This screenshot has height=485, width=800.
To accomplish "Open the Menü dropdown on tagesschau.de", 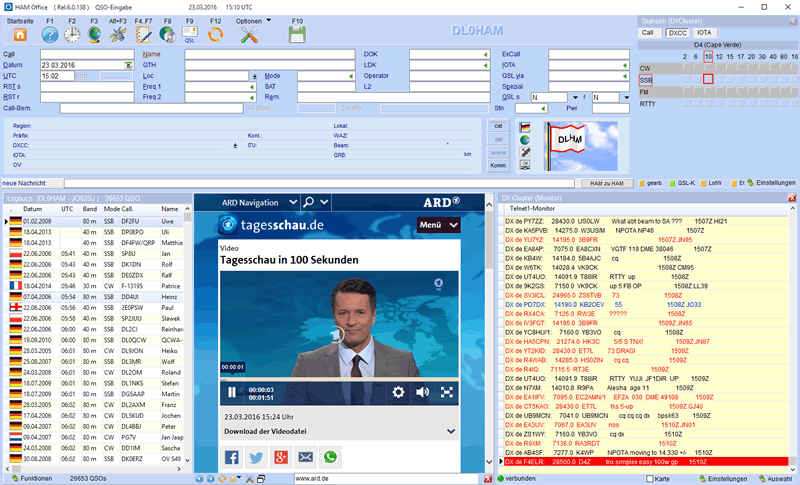I will 439,225.
